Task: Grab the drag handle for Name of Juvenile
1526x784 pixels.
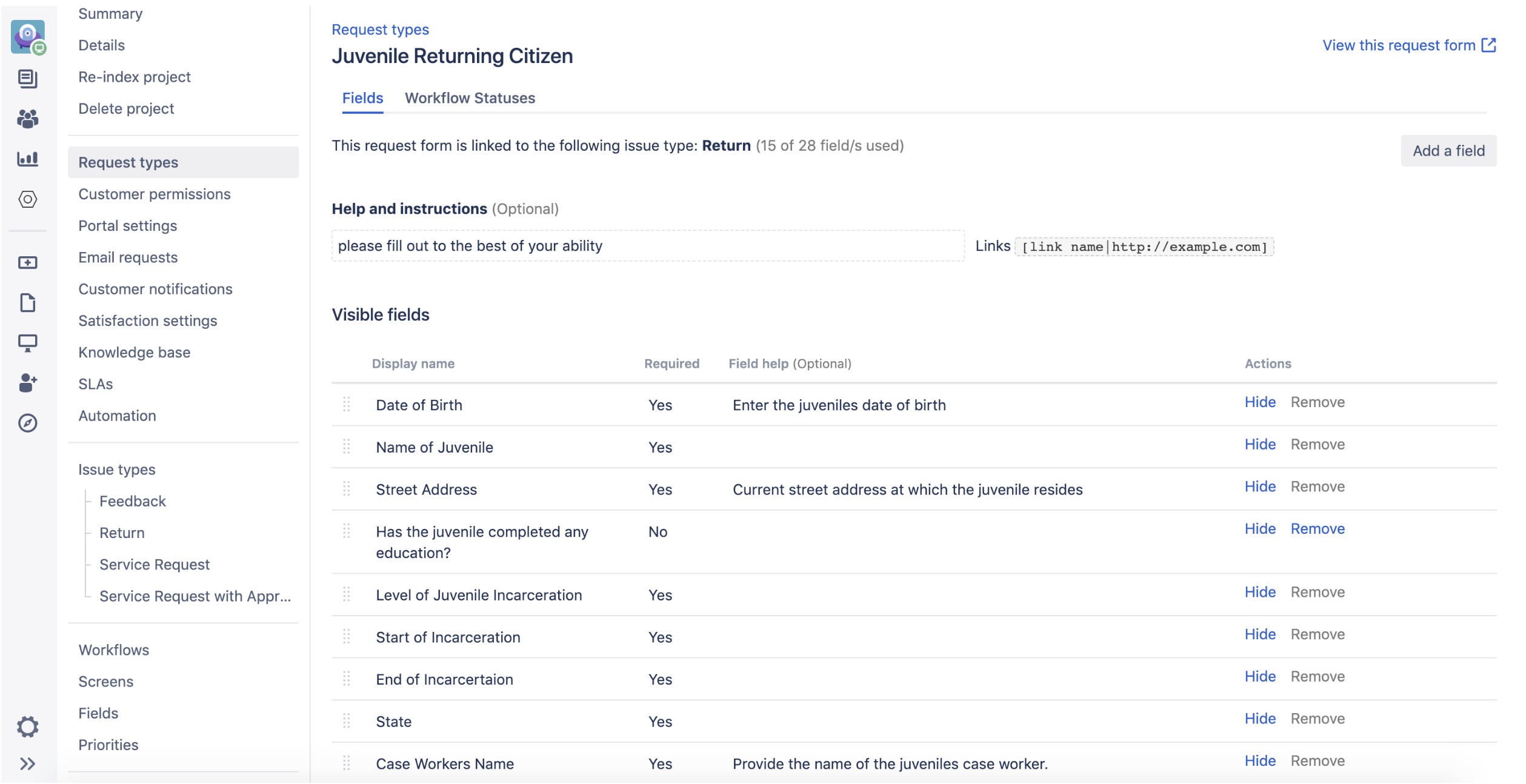Action: [347, 447]
